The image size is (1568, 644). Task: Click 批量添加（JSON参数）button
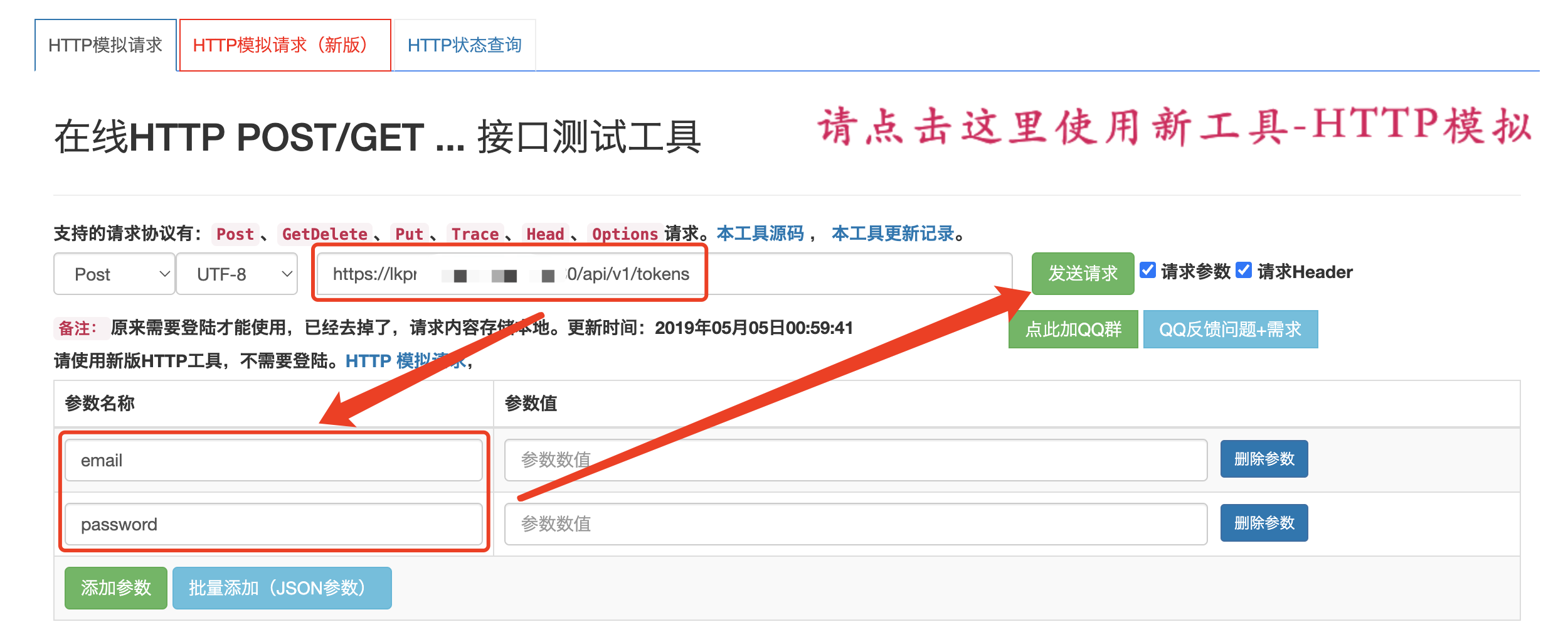282,588
